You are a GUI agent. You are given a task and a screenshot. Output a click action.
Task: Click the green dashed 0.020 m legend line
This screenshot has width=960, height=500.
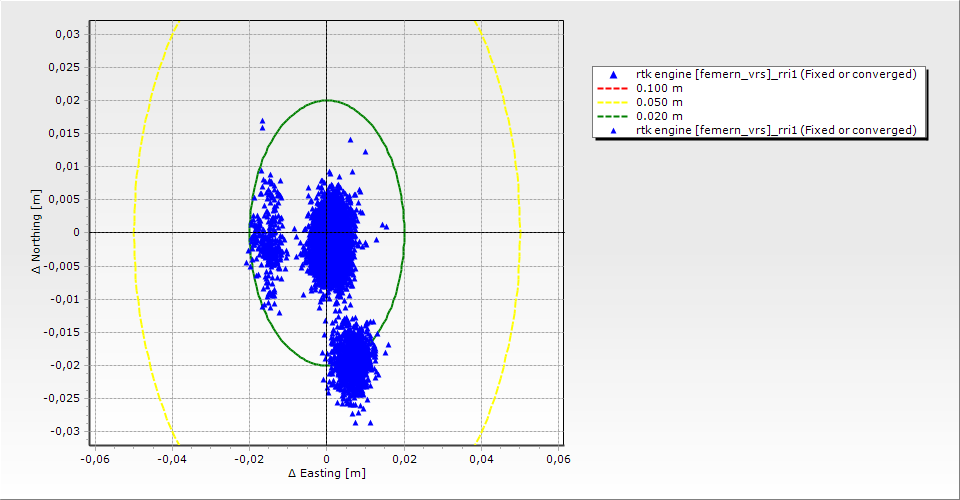click(614, 116)
